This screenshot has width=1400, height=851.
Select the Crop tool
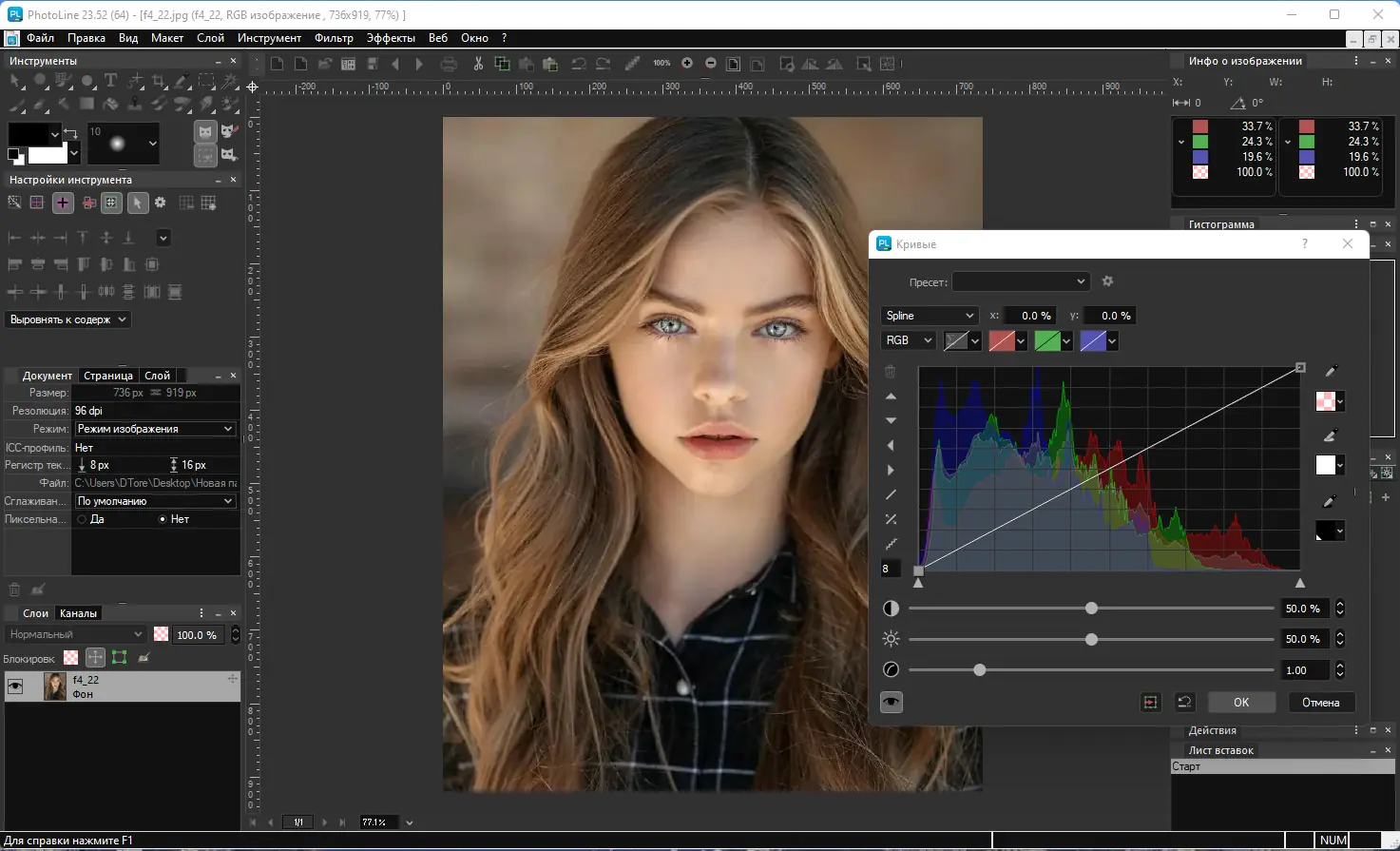coord(159,81)
